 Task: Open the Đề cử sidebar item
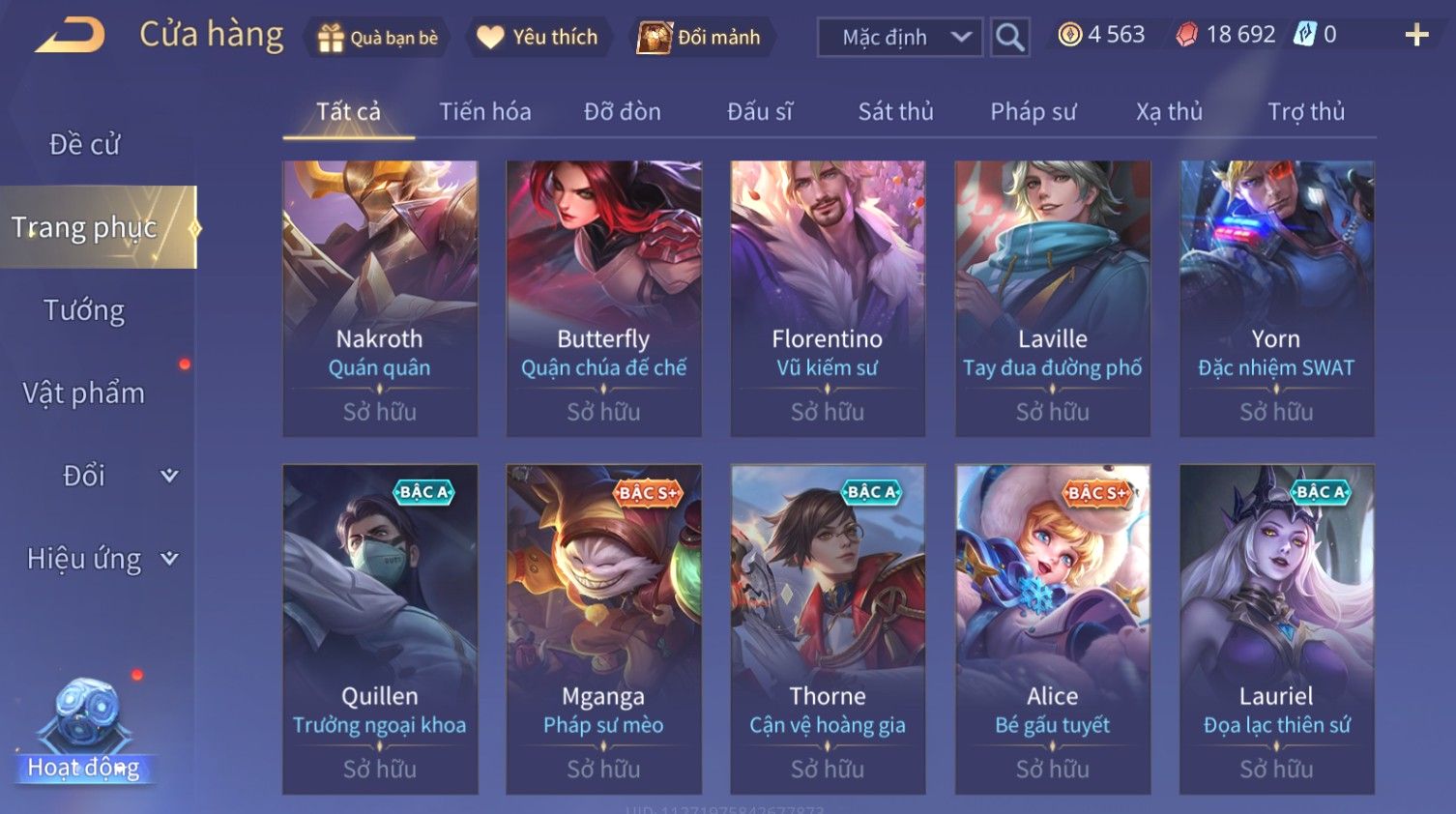(84, 145)
